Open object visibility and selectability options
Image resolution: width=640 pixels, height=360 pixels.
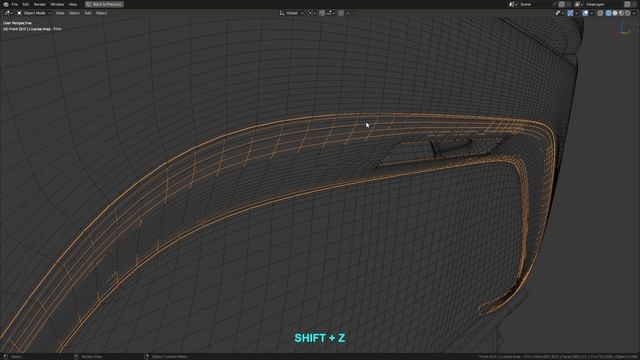[559, 13]
